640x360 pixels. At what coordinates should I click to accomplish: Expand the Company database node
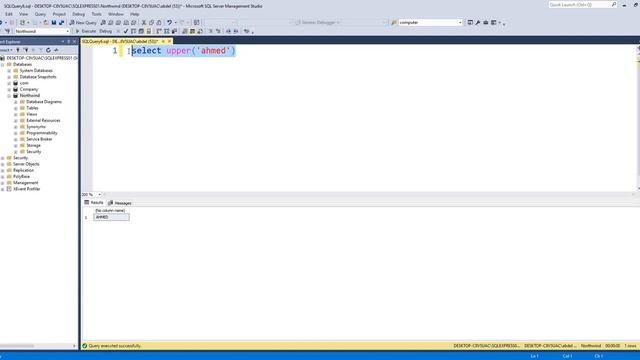click(x=9, y=89)
